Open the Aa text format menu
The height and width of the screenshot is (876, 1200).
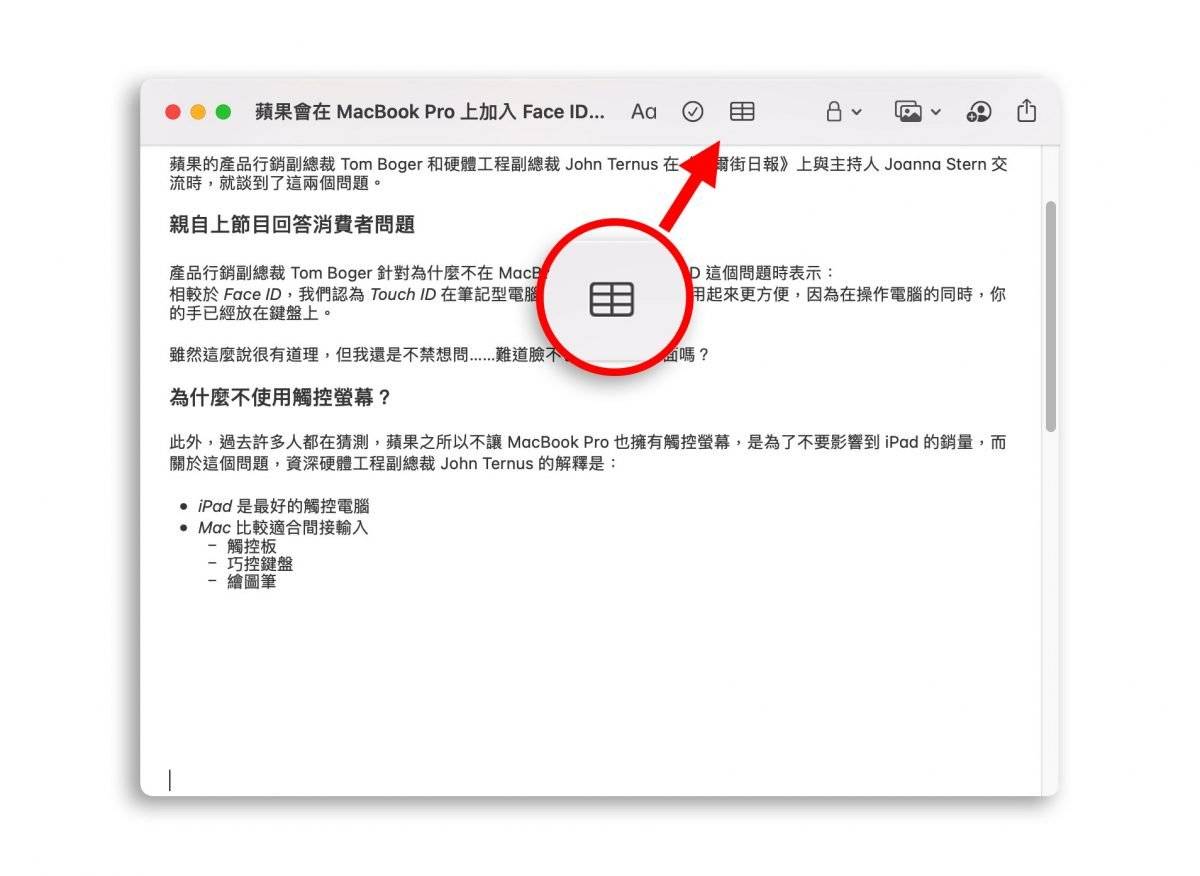[x=643, y=112]
